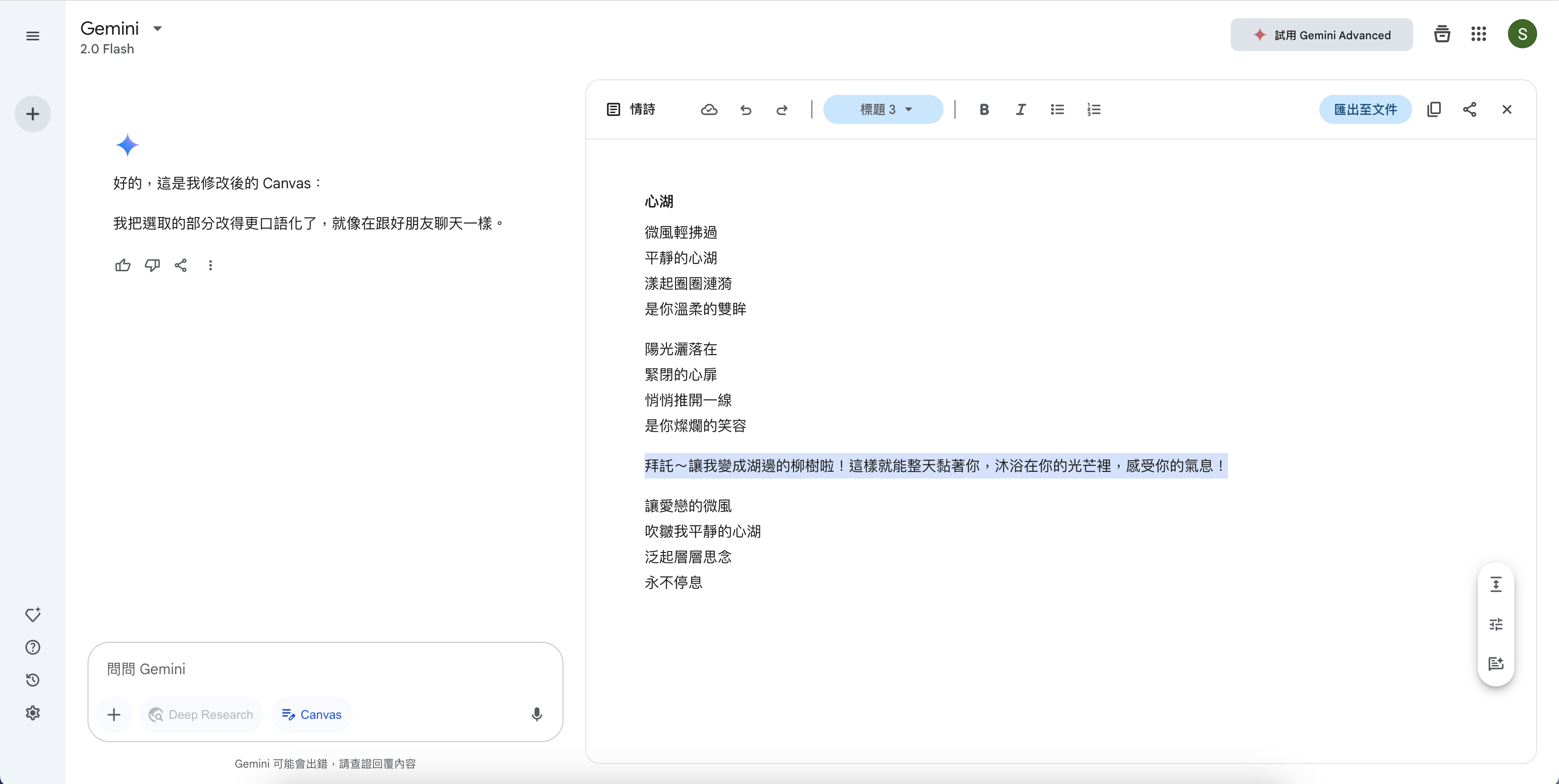This screenshot has height=784, width=1559.
Task: Open the change length tool
Action: tap(1496, 584)
